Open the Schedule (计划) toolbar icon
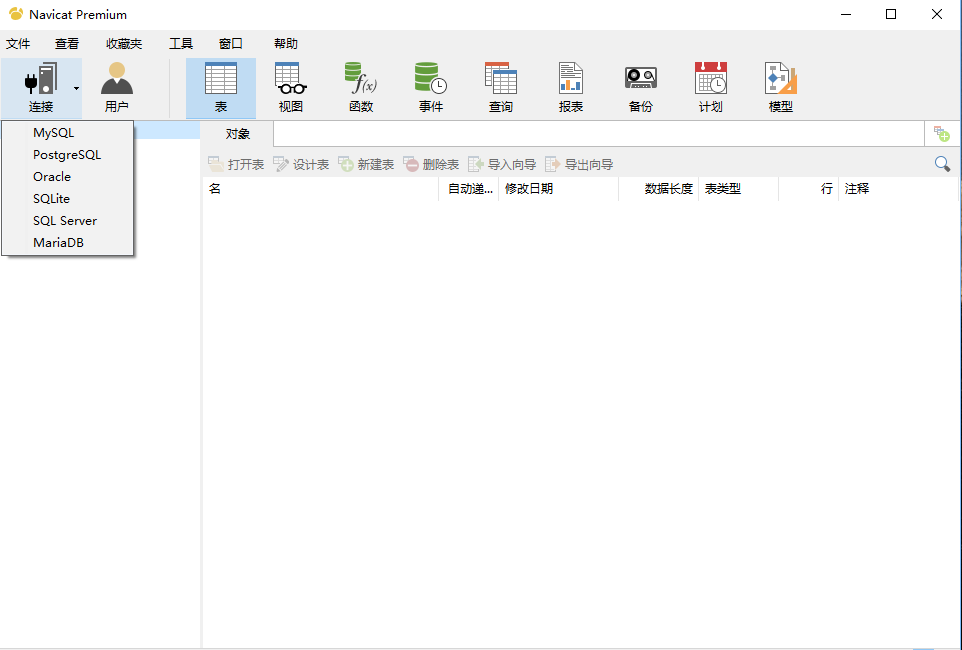 [x=710, y=88]
